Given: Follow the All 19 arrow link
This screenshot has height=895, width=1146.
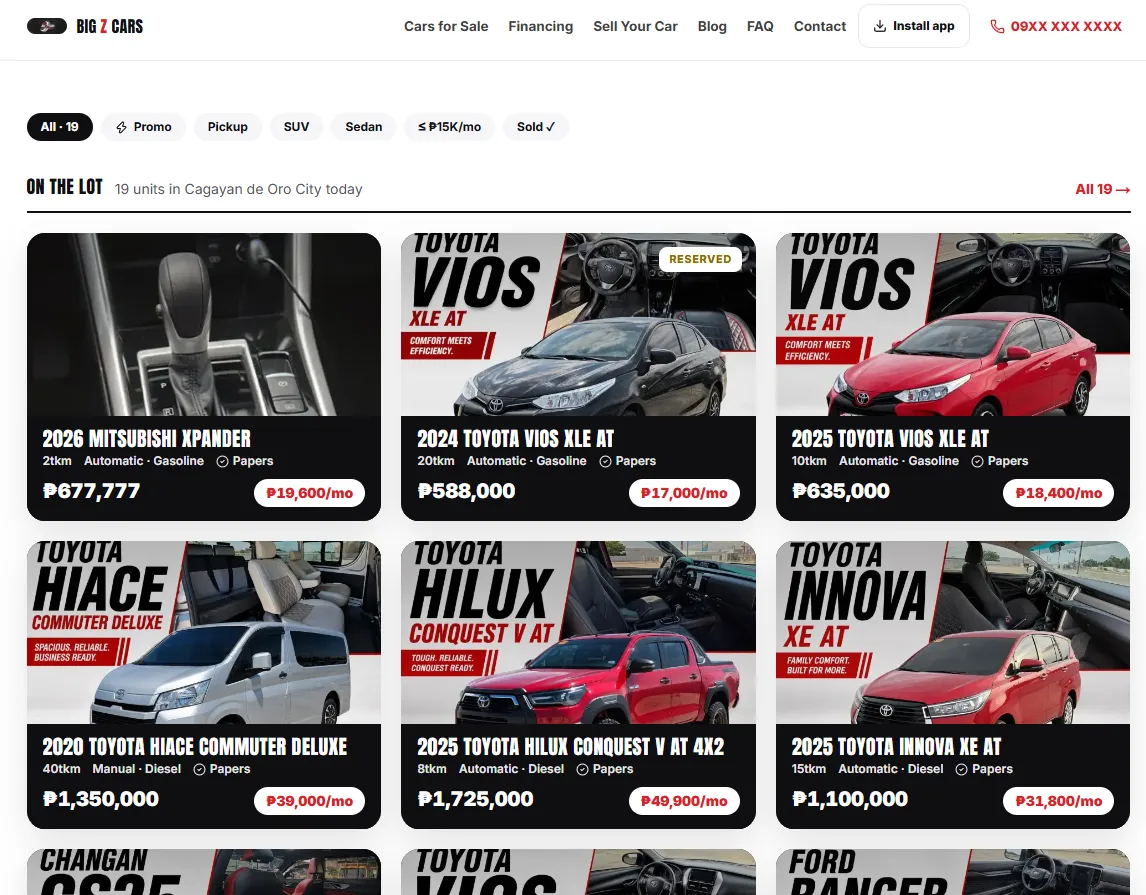Looking at the screenshot, I should tap(1103, 189).
